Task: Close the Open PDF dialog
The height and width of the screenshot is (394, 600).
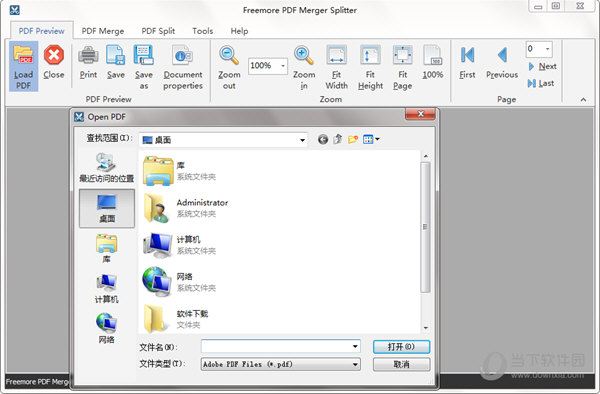Action: click(421, 114)
